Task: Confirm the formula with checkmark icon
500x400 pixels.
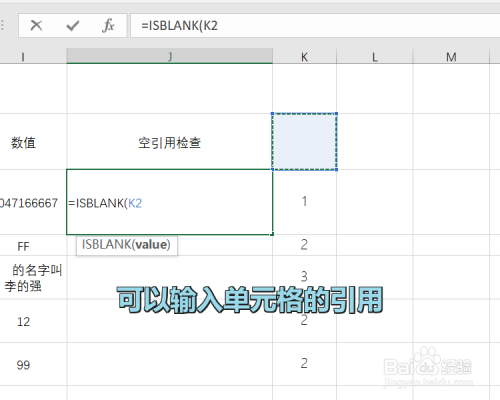Action: 72,25
